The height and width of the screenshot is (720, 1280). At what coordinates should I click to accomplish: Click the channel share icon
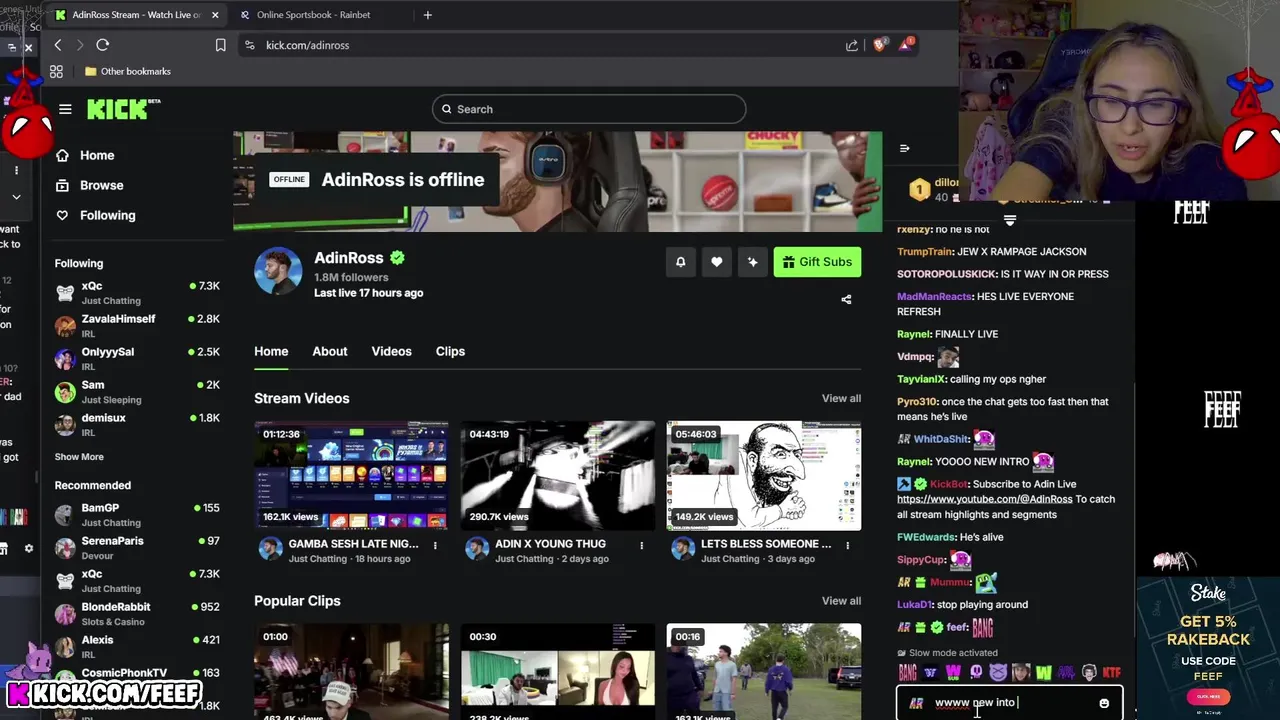click(846, 299)
